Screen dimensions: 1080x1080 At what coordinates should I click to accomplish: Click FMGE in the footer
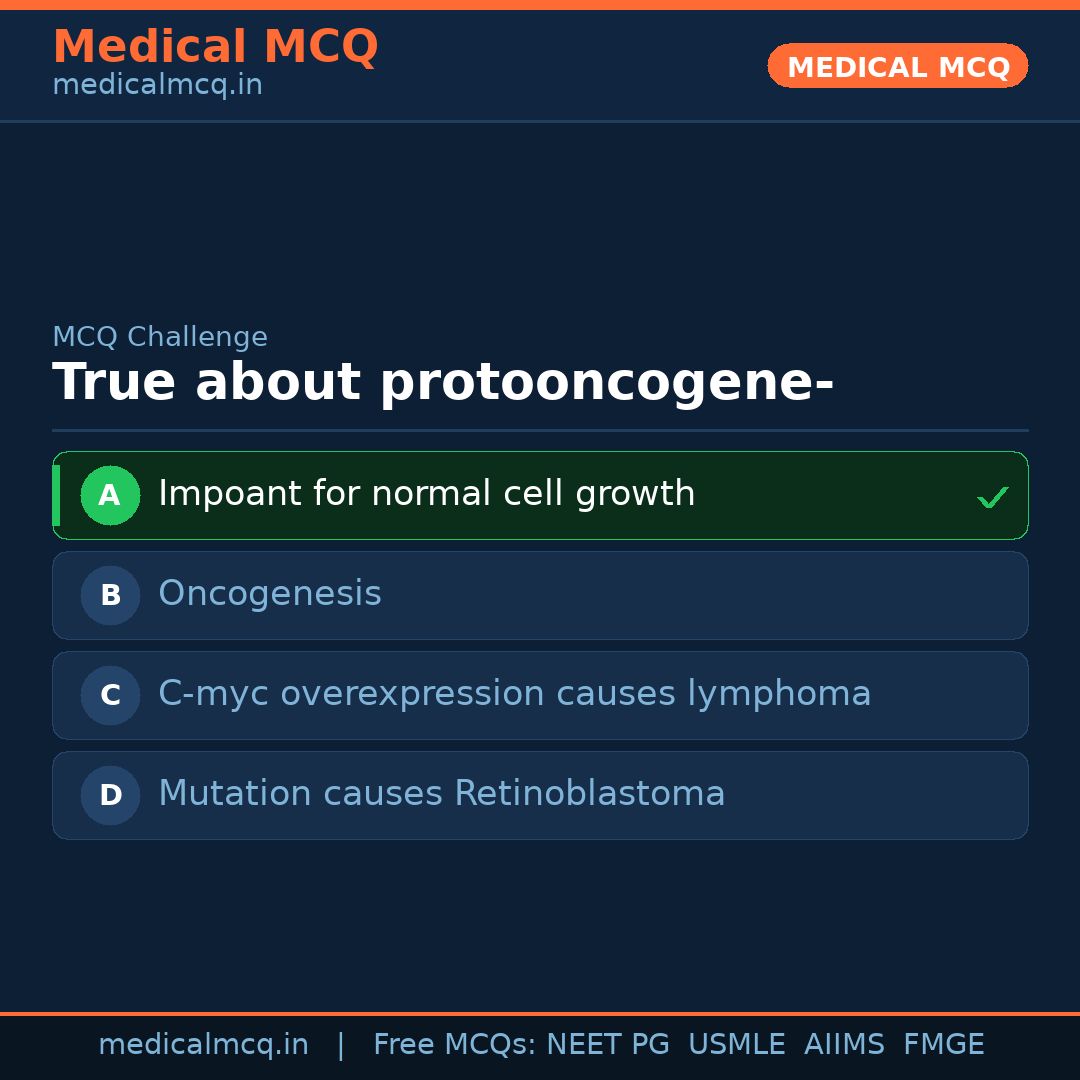click(943, 1045)
